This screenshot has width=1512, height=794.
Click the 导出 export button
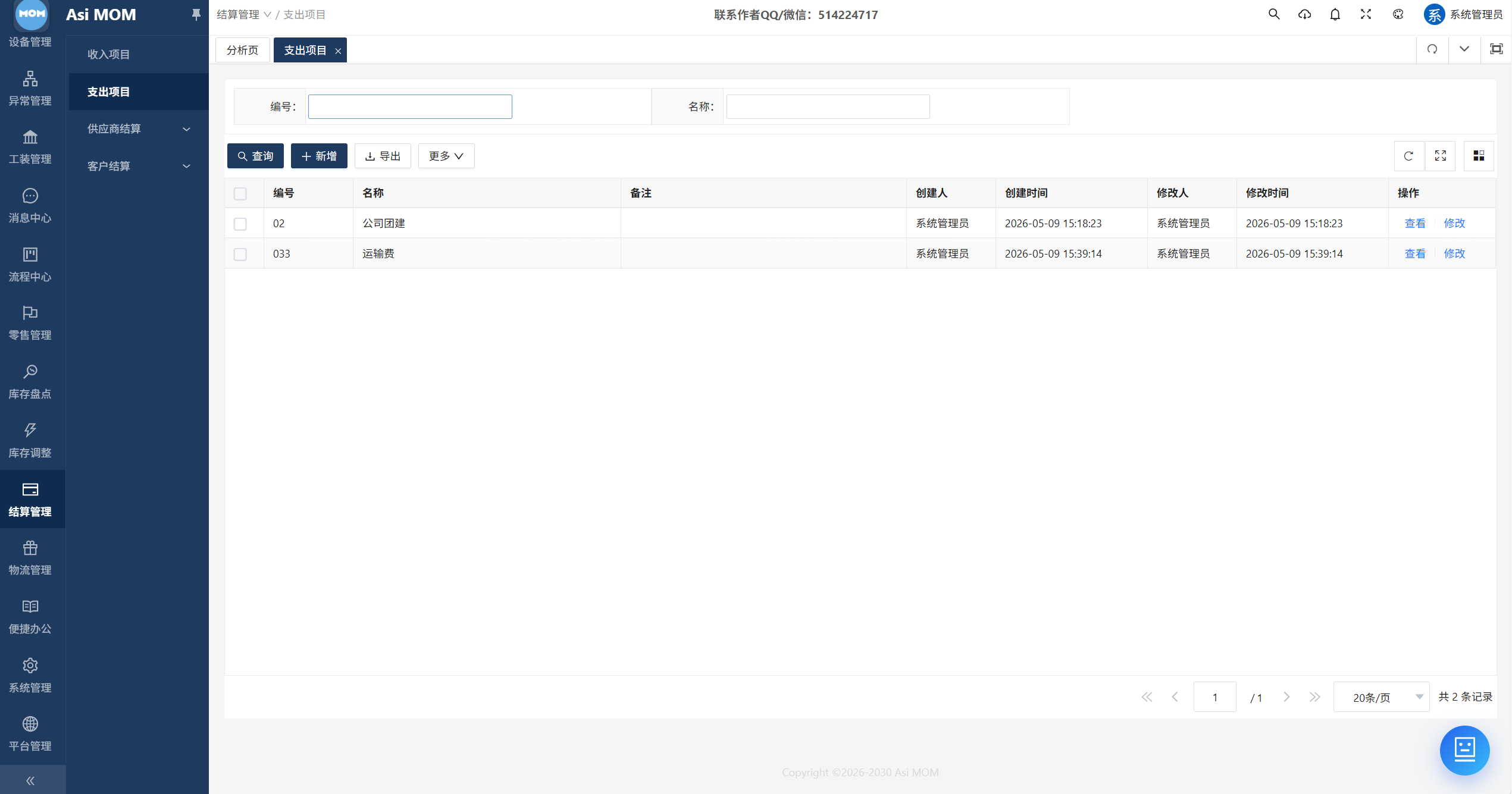[x=383, y=156]
